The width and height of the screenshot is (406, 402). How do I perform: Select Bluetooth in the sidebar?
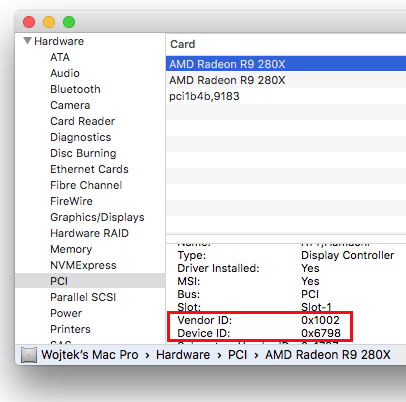pos(75,89)
